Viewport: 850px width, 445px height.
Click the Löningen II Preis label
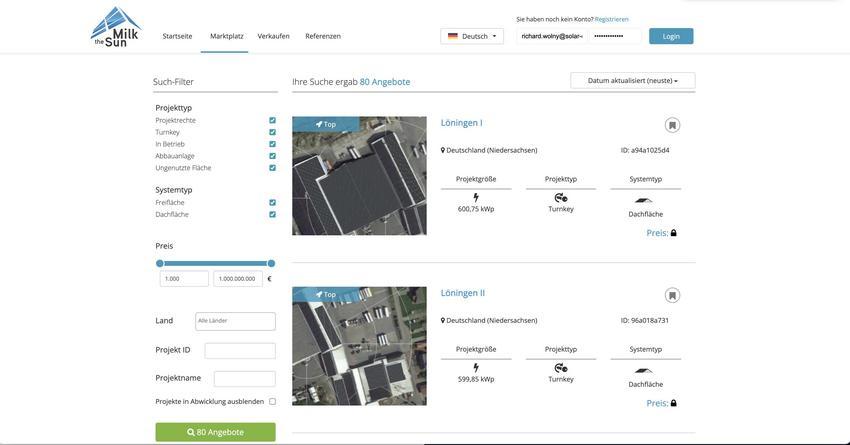coord(657,403)
